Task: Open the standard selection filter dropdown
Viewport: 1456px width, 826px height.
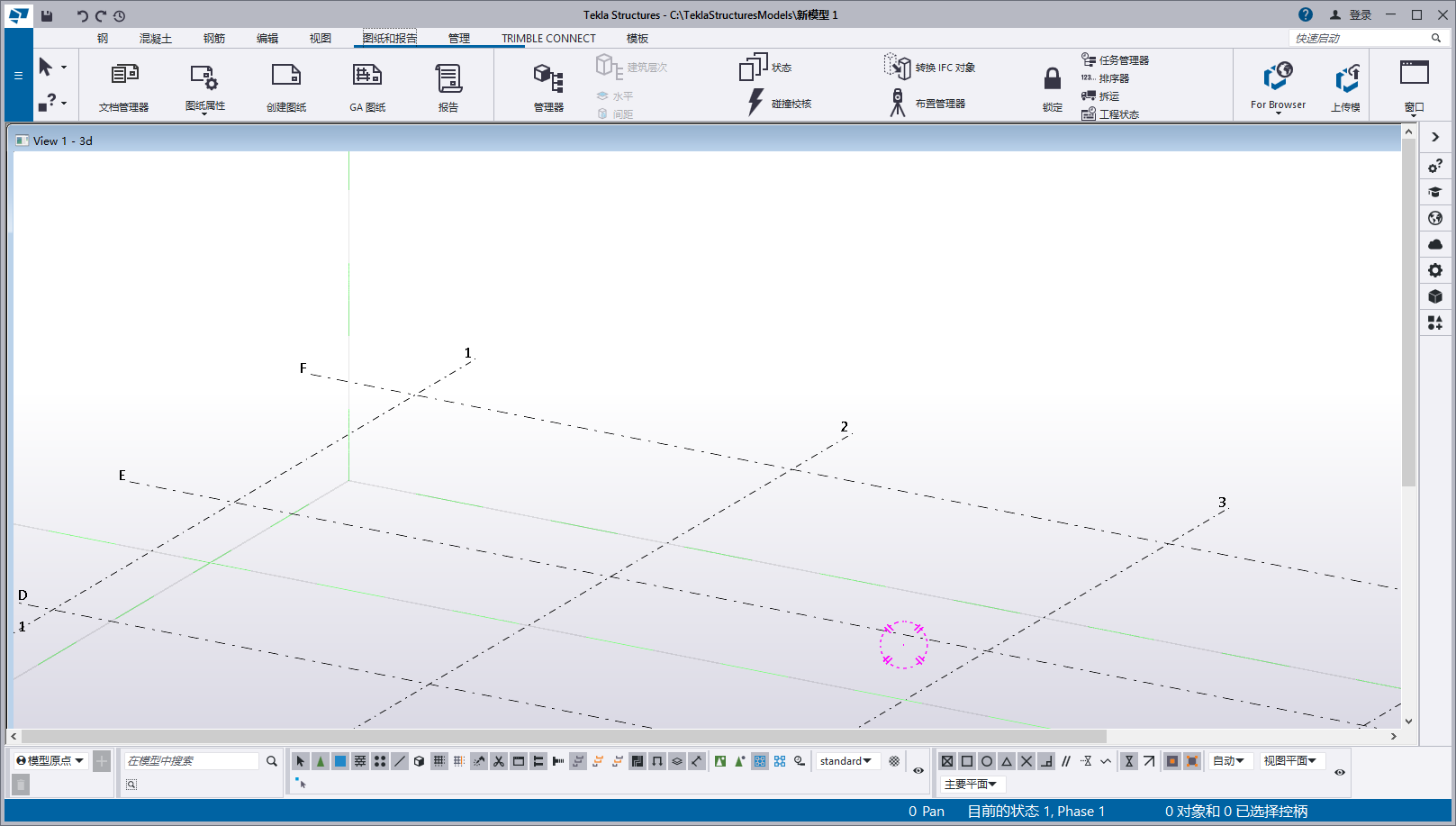Action: coord(846,761)
